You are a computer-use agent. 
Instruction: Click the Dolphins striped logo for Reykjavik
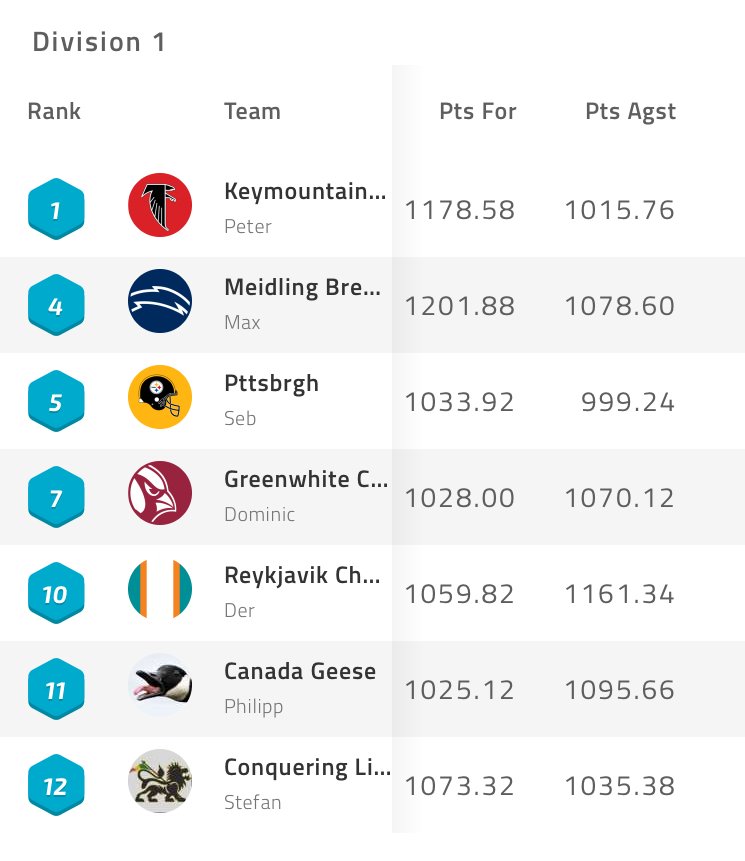pos(160,589)
